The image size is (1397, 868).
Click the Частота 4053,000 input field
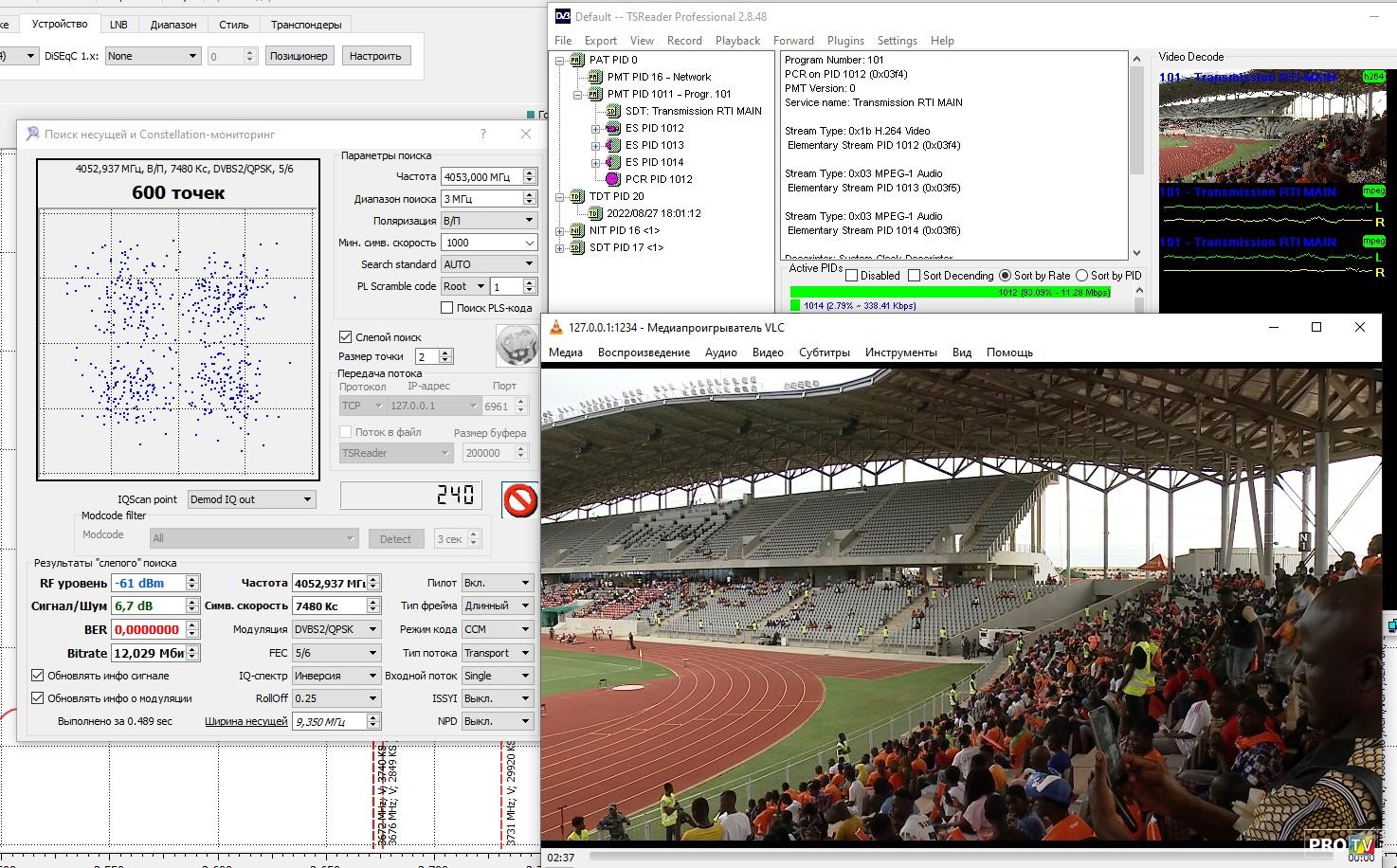[x=481, y=176]
